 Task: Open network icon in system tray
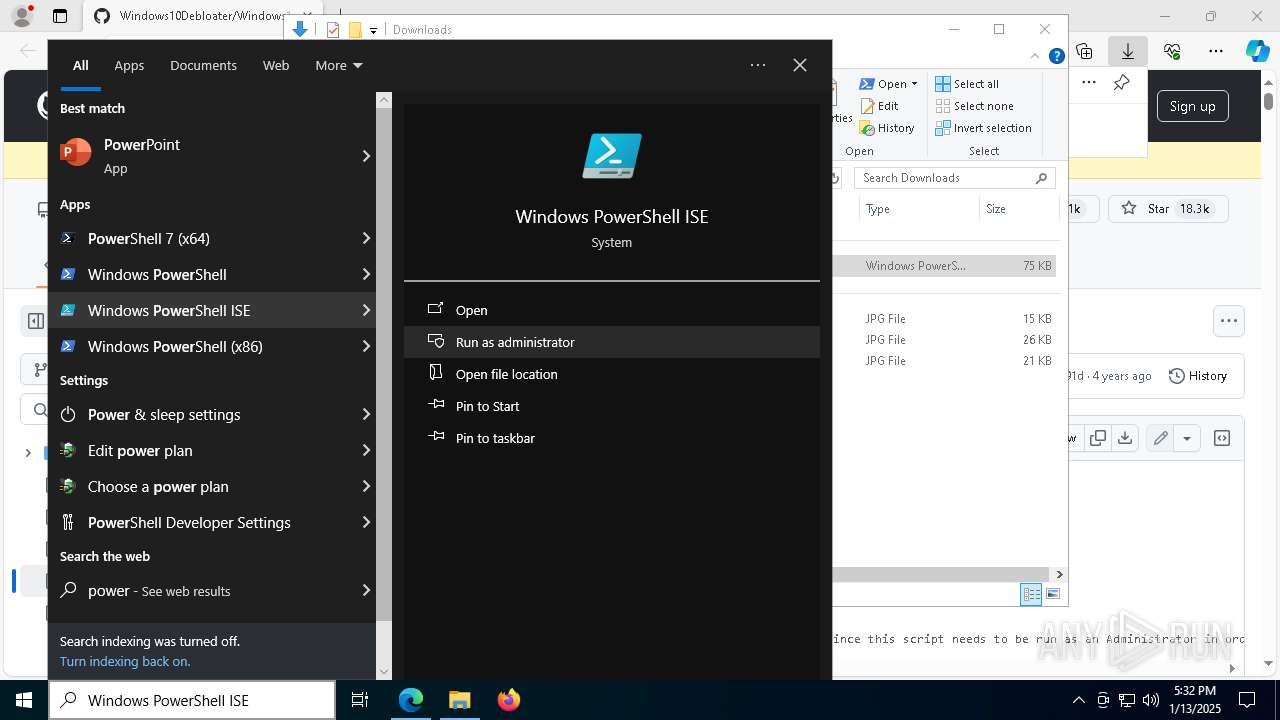tap(1127, 700)
